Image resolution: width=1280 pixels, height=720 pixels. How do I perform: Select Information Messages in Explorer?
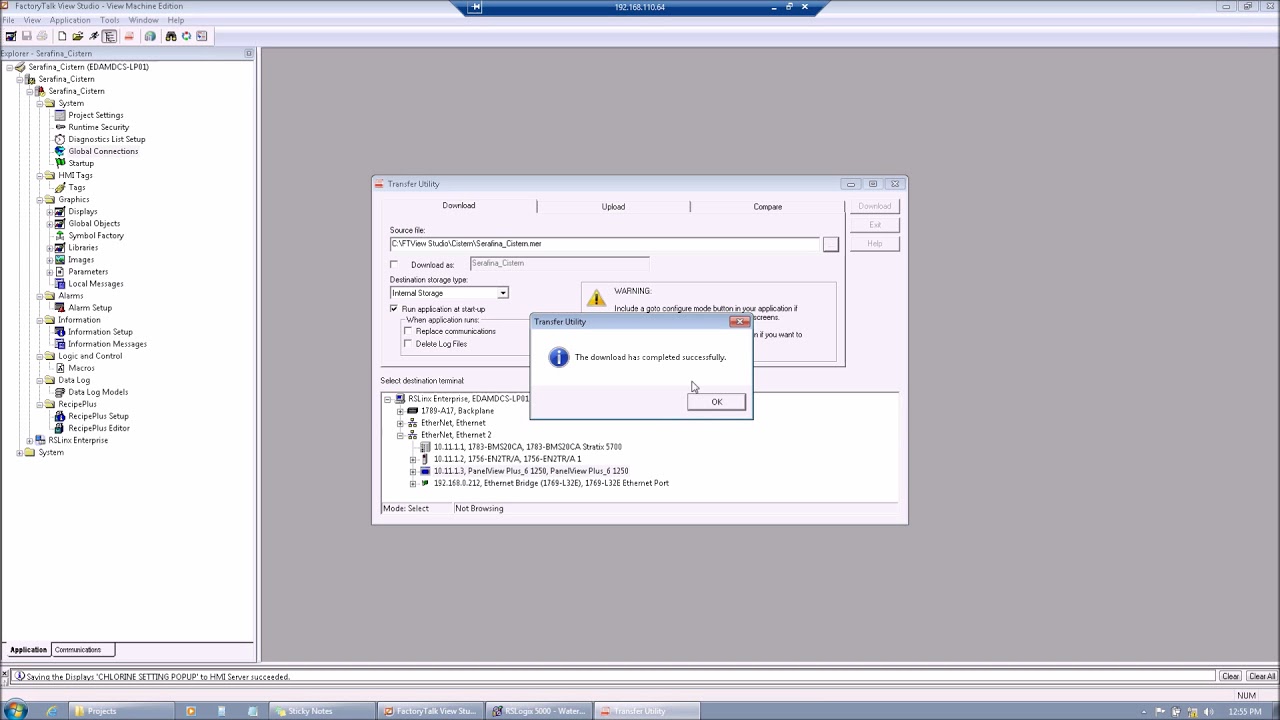coord(107,344)
